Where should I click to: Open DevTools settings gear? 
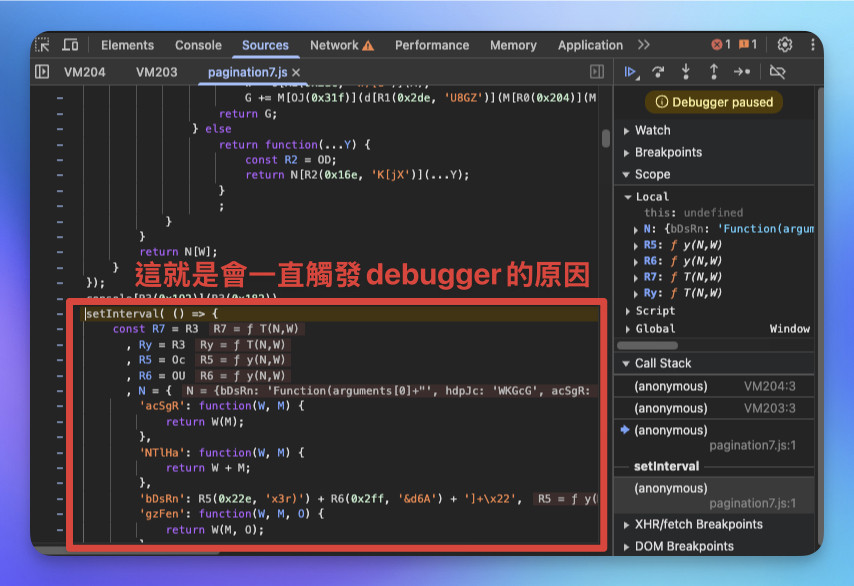pyautogui.click(x=784, y=45)
